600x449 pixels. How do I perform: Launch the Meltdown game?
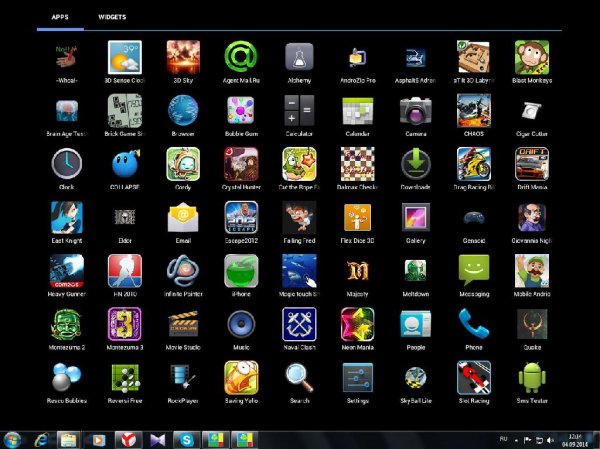coord(416,271)
